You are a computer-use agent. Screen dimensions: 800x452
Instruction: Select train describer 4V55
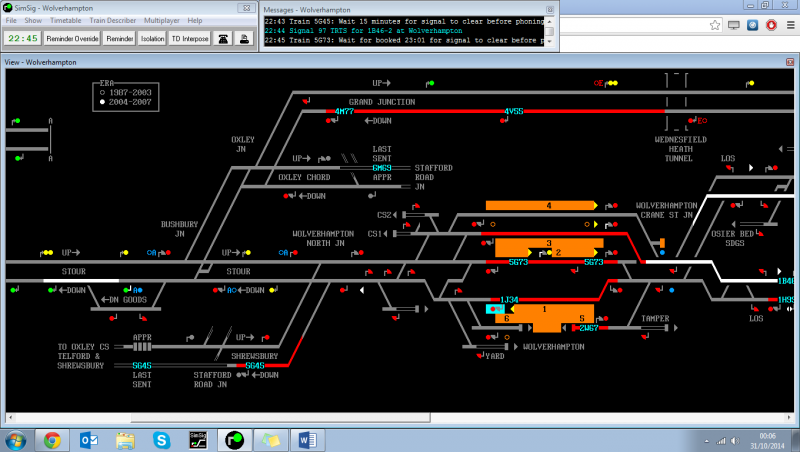point(514,111)
